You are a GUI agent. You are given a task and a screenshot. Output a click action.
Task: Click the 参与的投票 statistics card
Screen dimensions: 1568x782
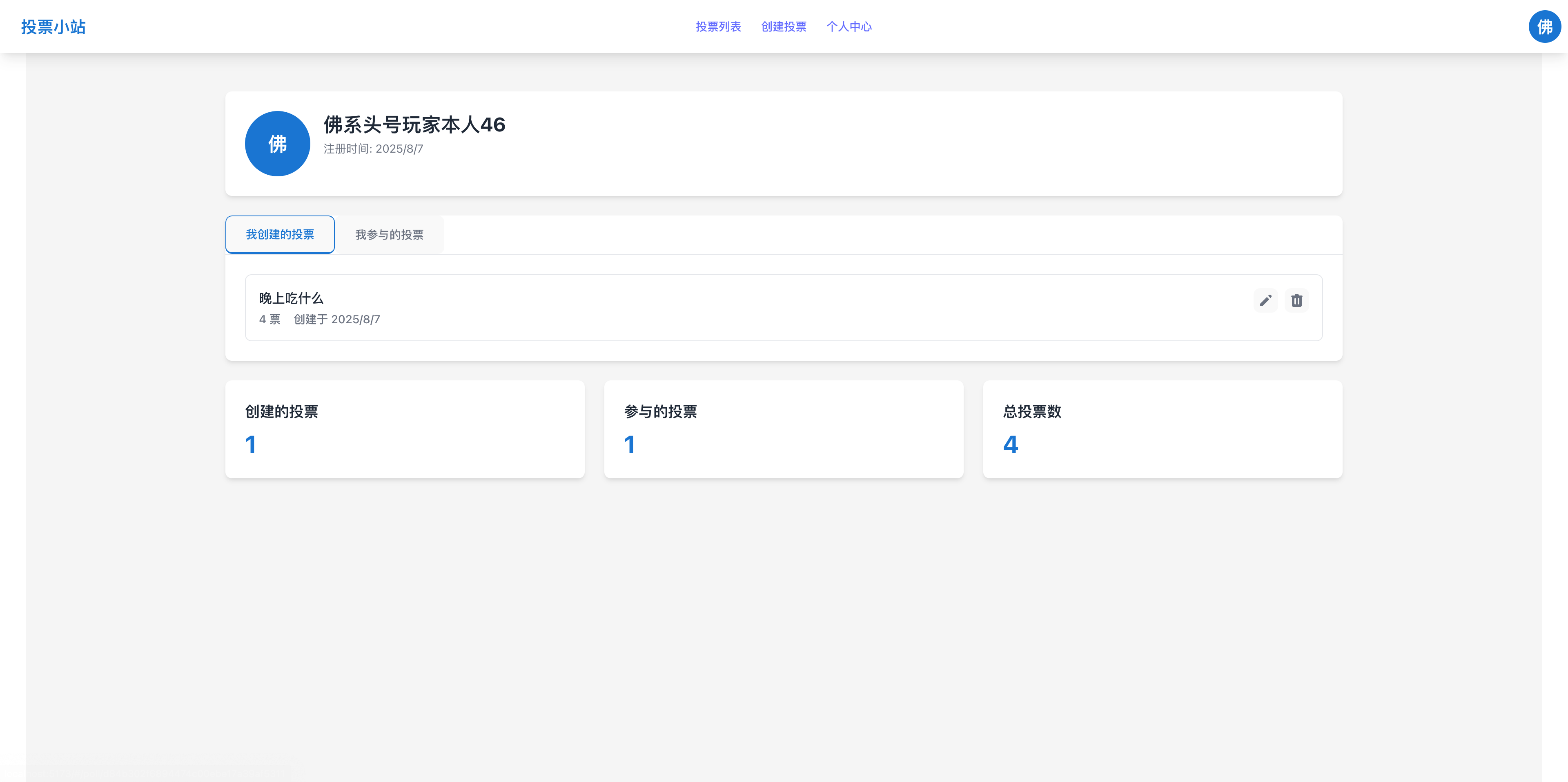coord(784,429)
